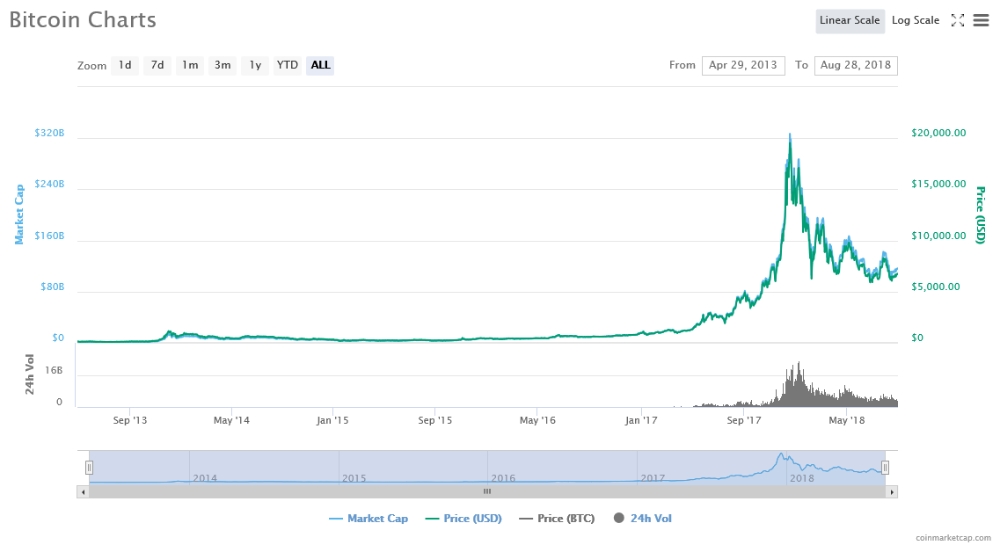
Task: Set zoom to 1d
Action: pos(124,65)
